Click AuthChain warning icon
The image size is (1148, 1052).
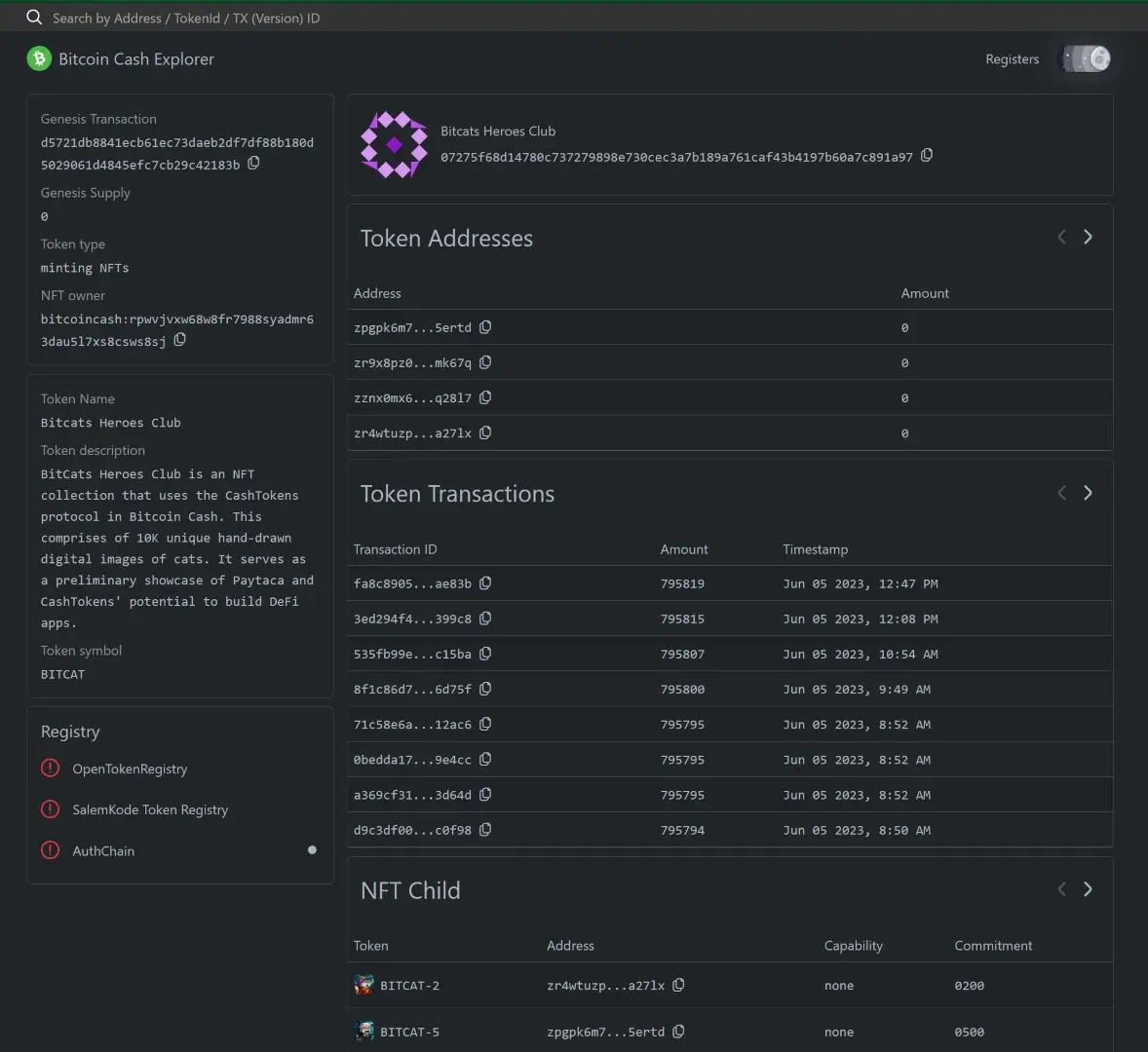pos(50,850)
